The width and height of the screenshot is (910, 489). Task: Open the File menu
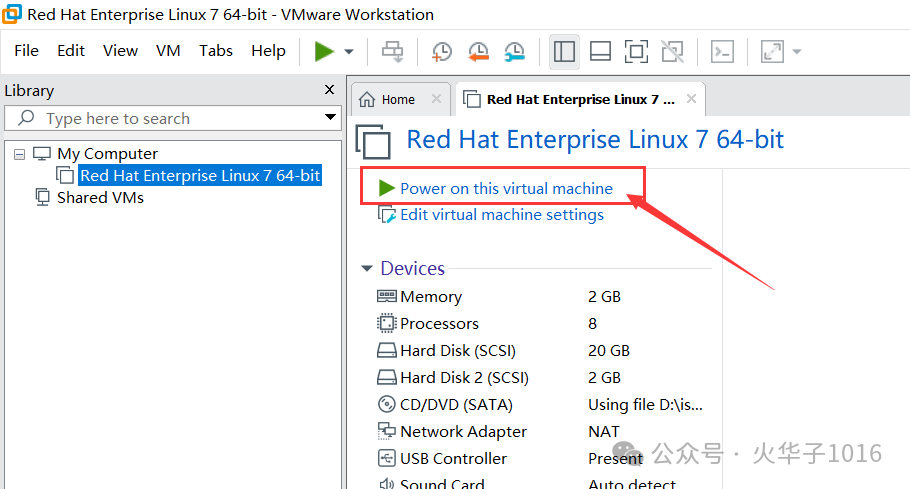26,51
